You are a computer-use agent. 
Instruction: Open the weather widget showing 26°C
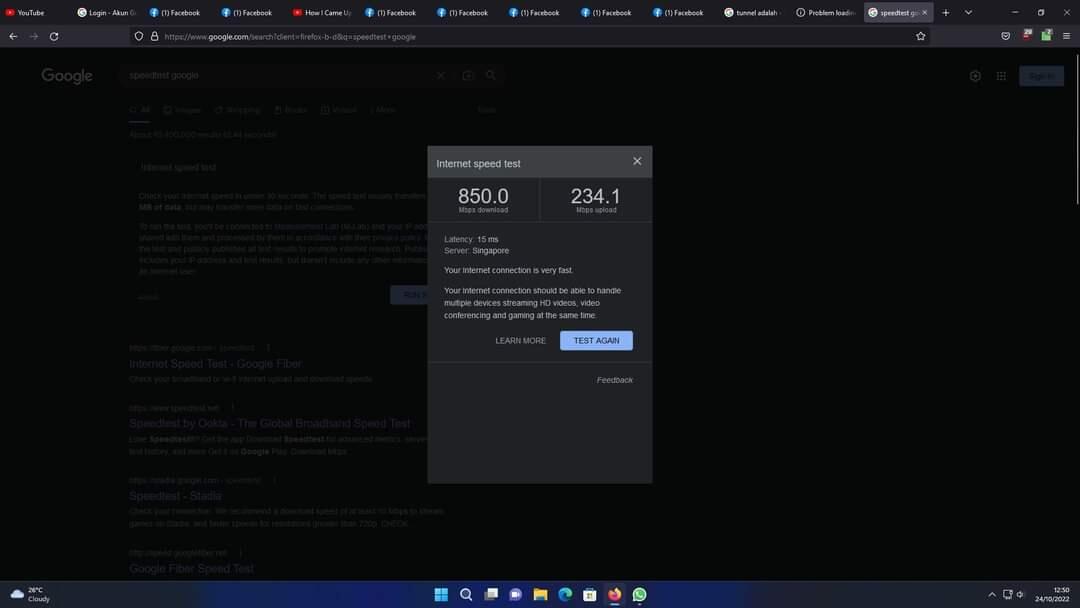tap(30, 595)
